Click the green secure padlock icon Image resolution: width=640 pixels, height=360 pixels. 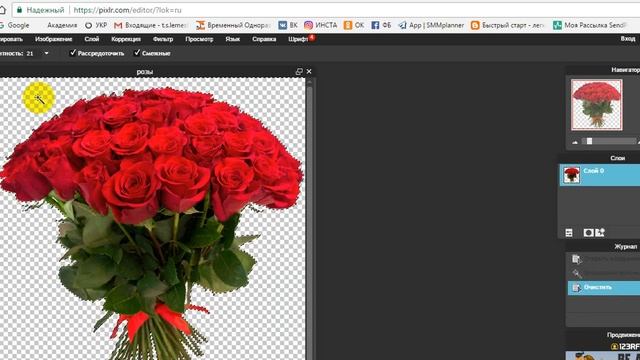click(x=19, y=10)
